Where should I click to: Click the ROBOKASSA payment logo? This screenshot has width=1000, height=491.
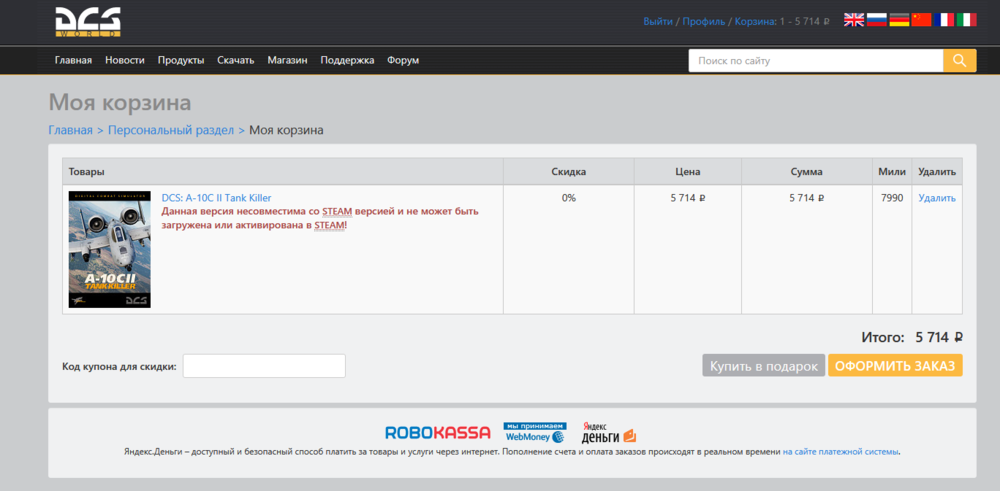[x=438, y=433]
